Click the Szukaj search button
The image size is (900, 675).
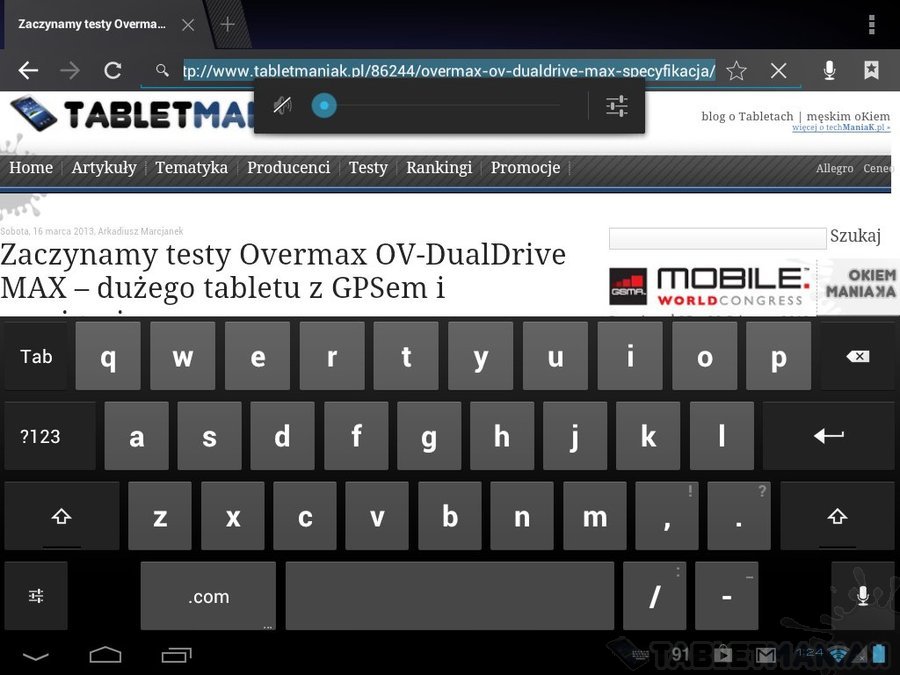[855, 236]
